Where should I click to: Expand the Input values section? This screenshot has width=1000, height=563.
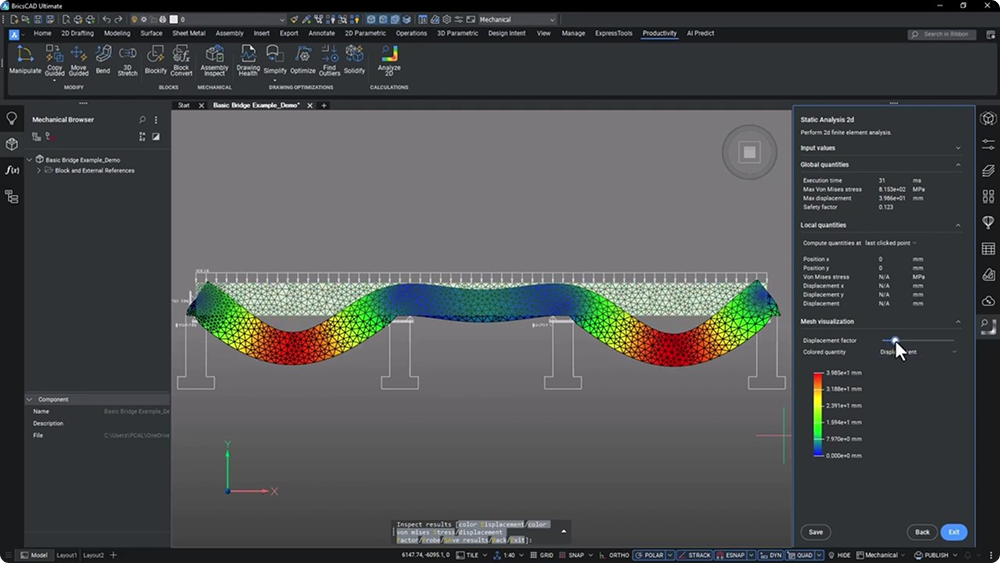[x=958, y=148]
